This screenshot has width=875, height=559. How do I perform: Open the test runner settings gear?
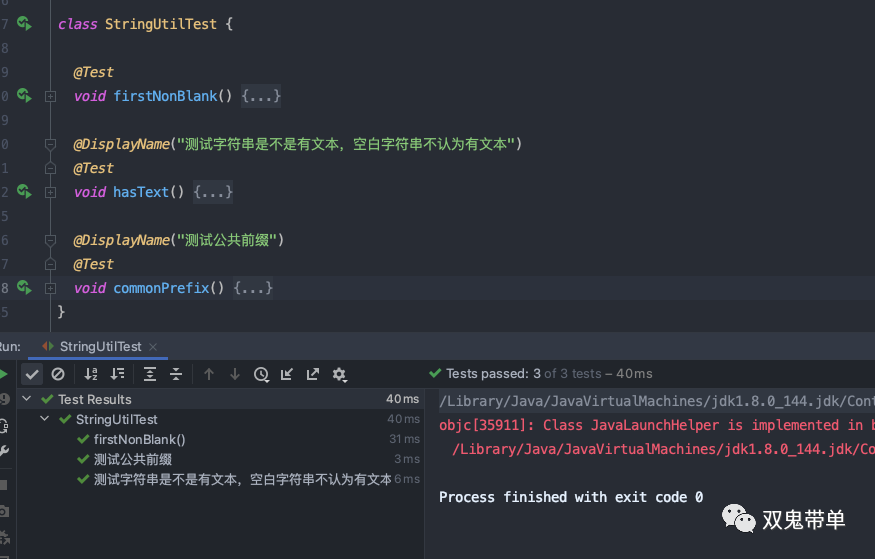coord(339,374)
